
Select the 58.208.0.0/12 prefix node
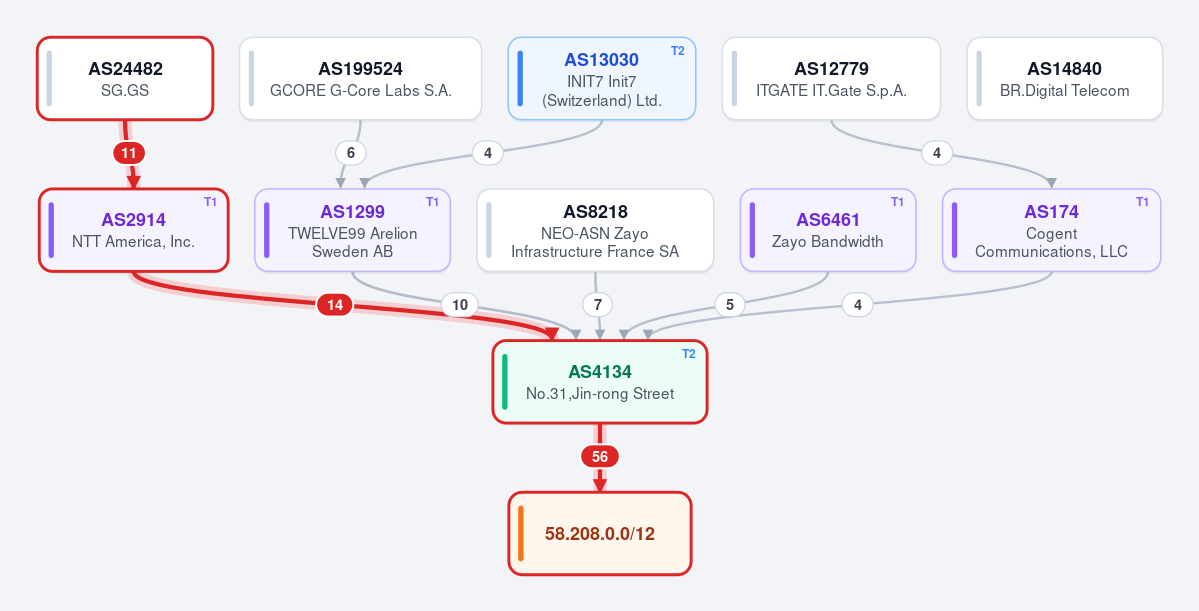[600, 533]
